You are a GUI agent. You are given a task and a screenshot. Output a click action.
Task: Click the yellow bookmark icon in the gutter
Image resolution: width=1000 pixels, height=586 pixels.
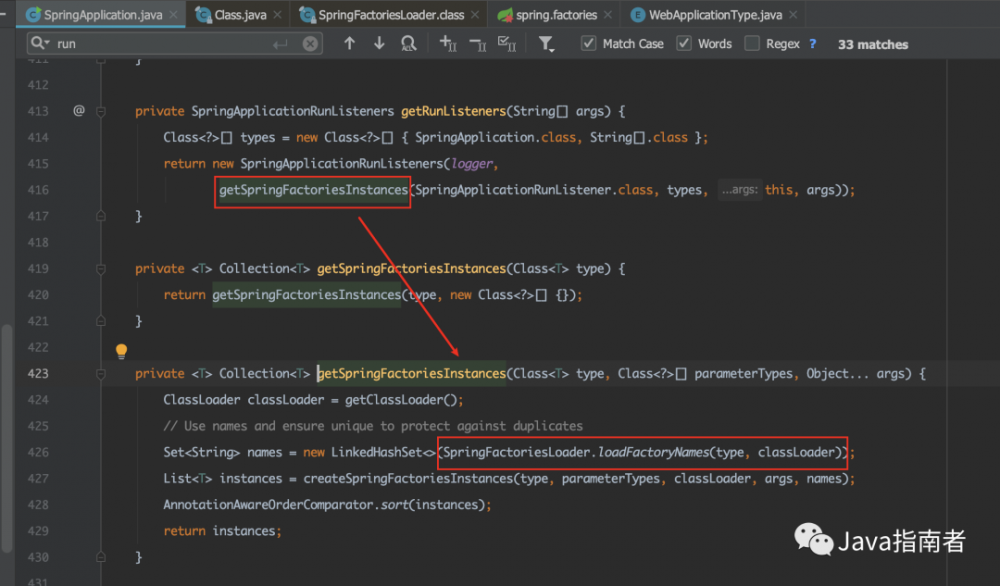[121, 351]
